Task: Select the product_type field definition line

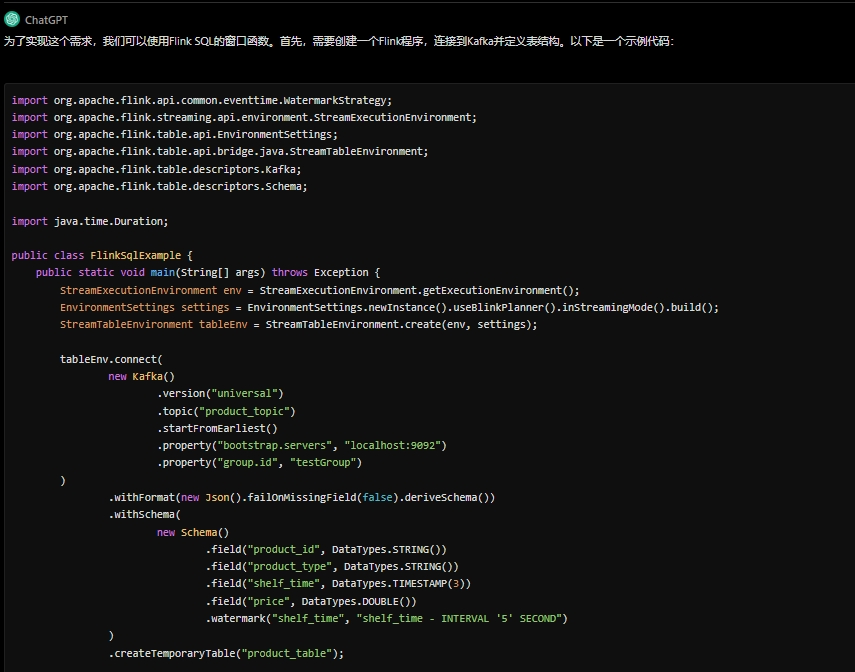Action: [332, 566]
